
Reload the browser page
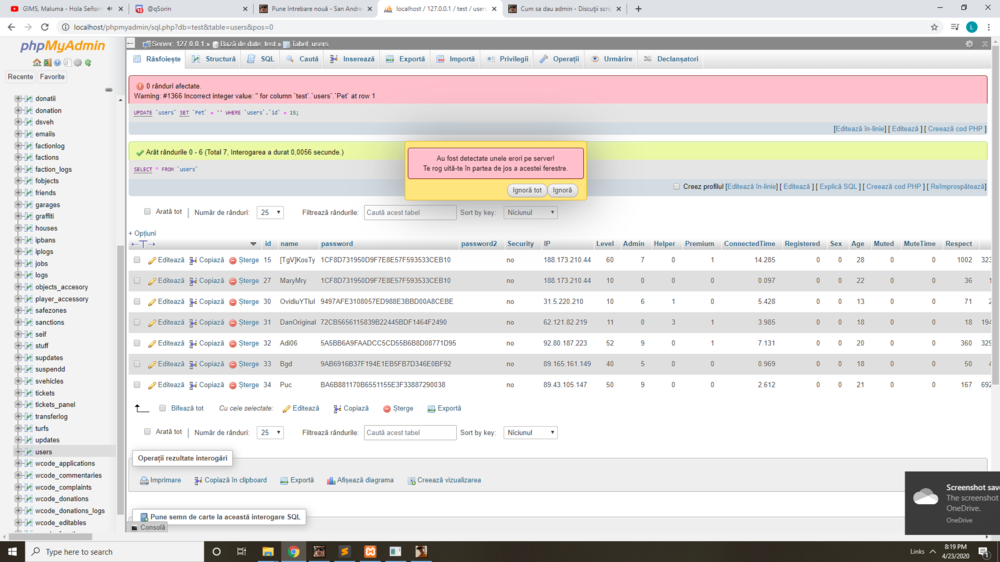(45, 27)
